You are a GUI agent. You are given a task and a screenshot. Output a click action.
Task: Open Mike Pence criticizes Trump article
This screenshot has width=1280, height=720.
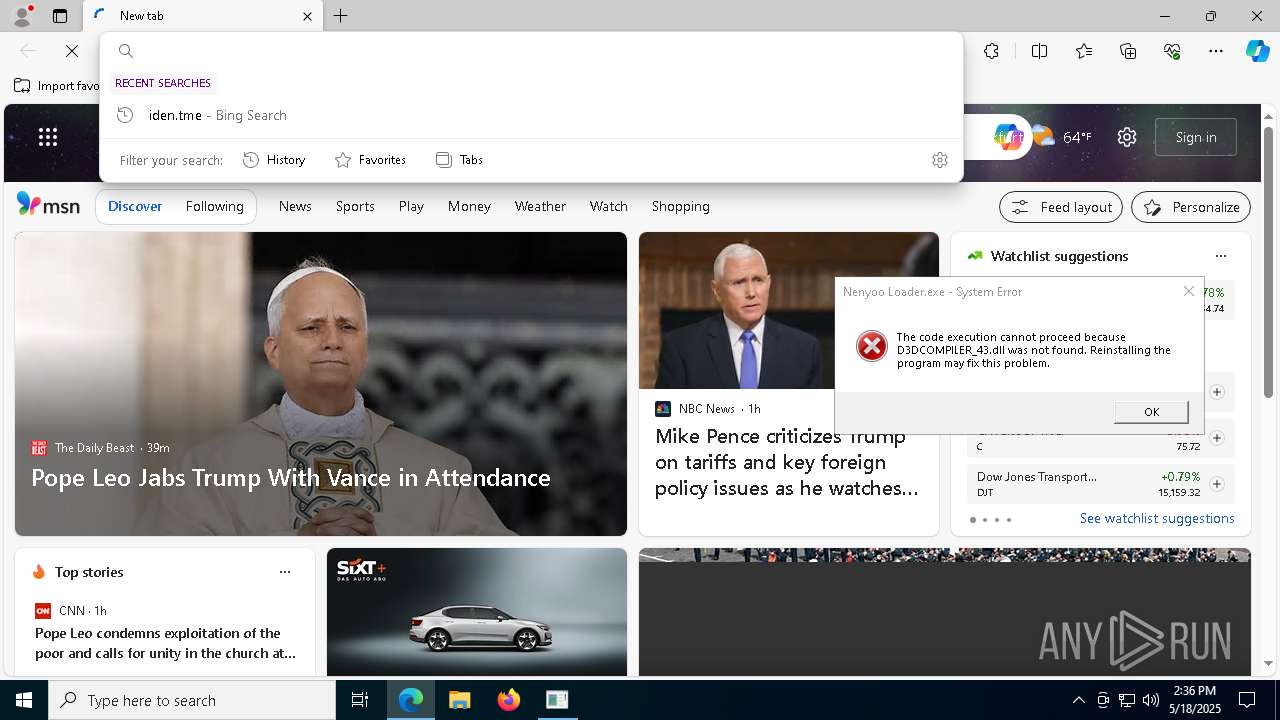(787, 462)
